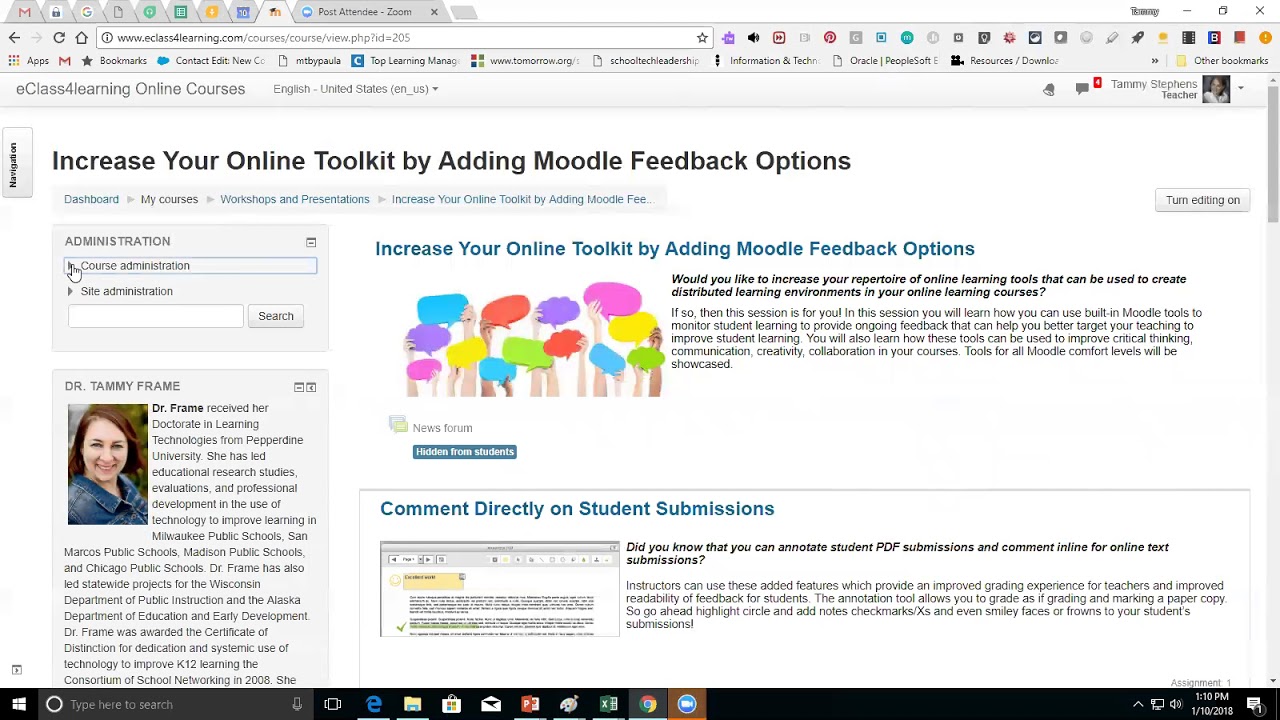The width and height of the screenshot is (1280, 720).
Task: Go to browser home page
Action: tap(81, 38)
